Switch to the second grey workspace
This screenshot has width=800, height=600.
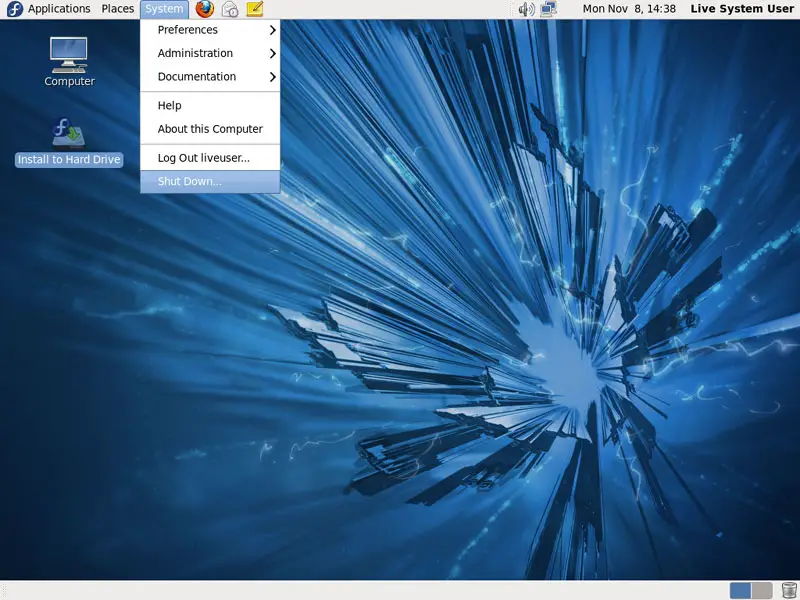tap(762, 591)
